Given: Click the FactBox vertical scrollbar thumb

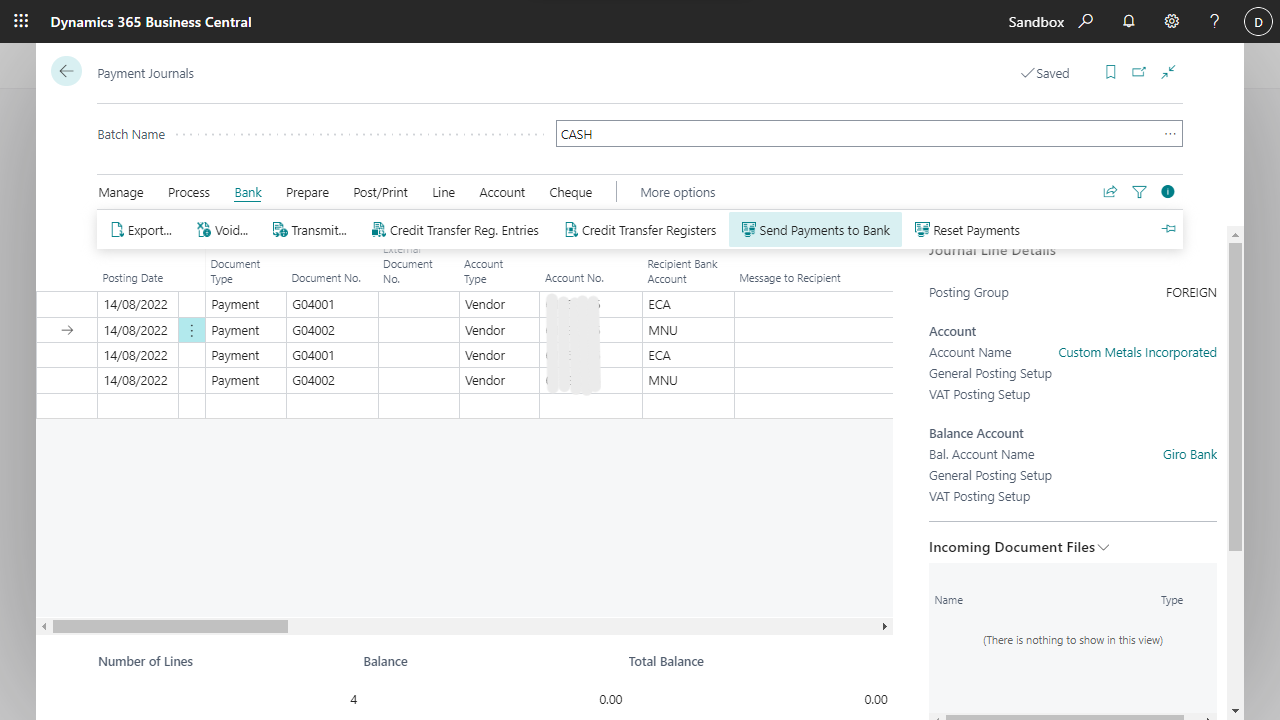Looking at the screenshot, I should (1235, 396).
